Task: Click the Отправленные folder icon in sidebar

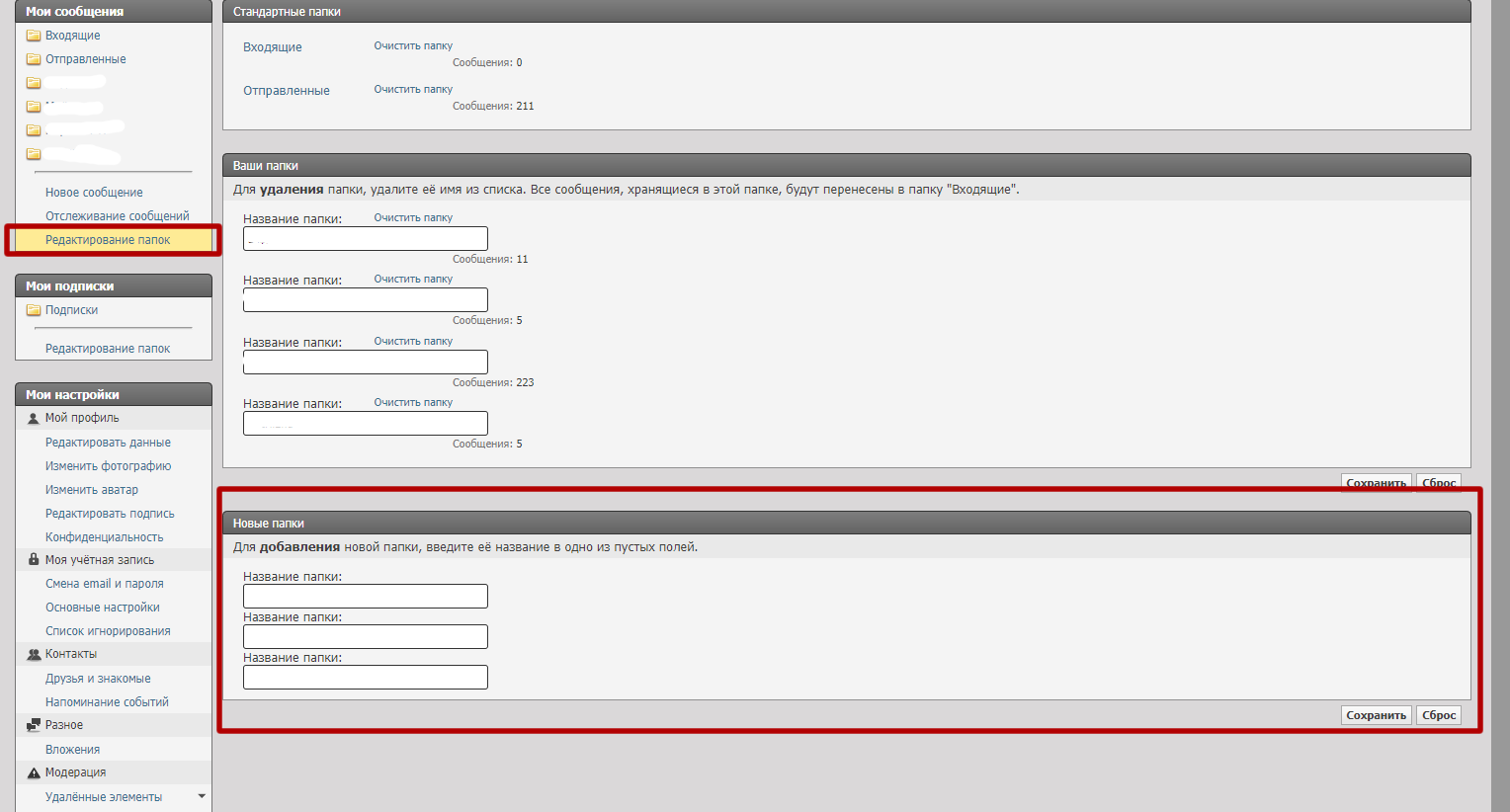Action: pos(34,59)
